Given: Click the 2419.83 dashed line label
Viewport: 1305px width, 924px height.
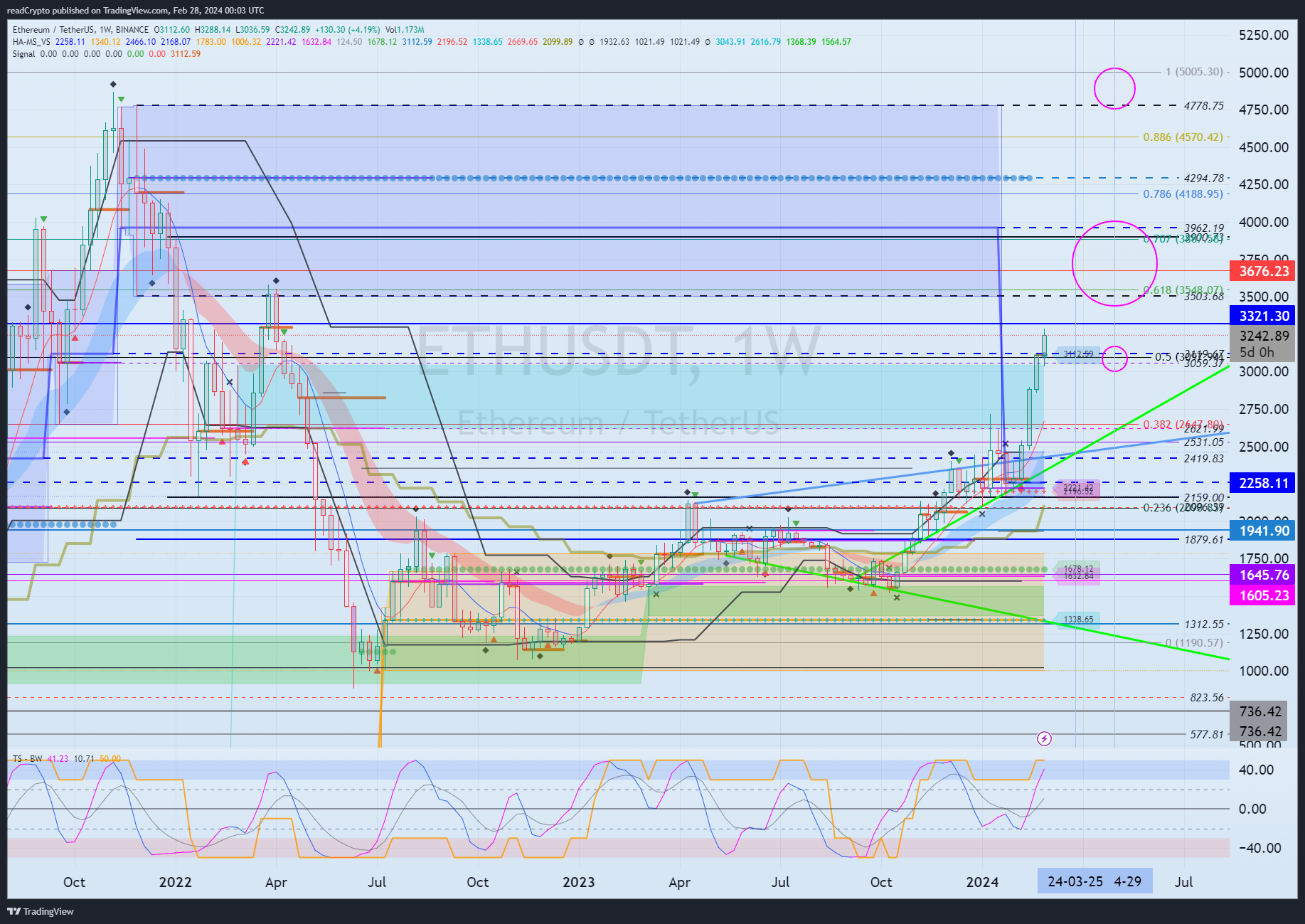Looking at the screenshot, I should click(x=1204, y=458).
